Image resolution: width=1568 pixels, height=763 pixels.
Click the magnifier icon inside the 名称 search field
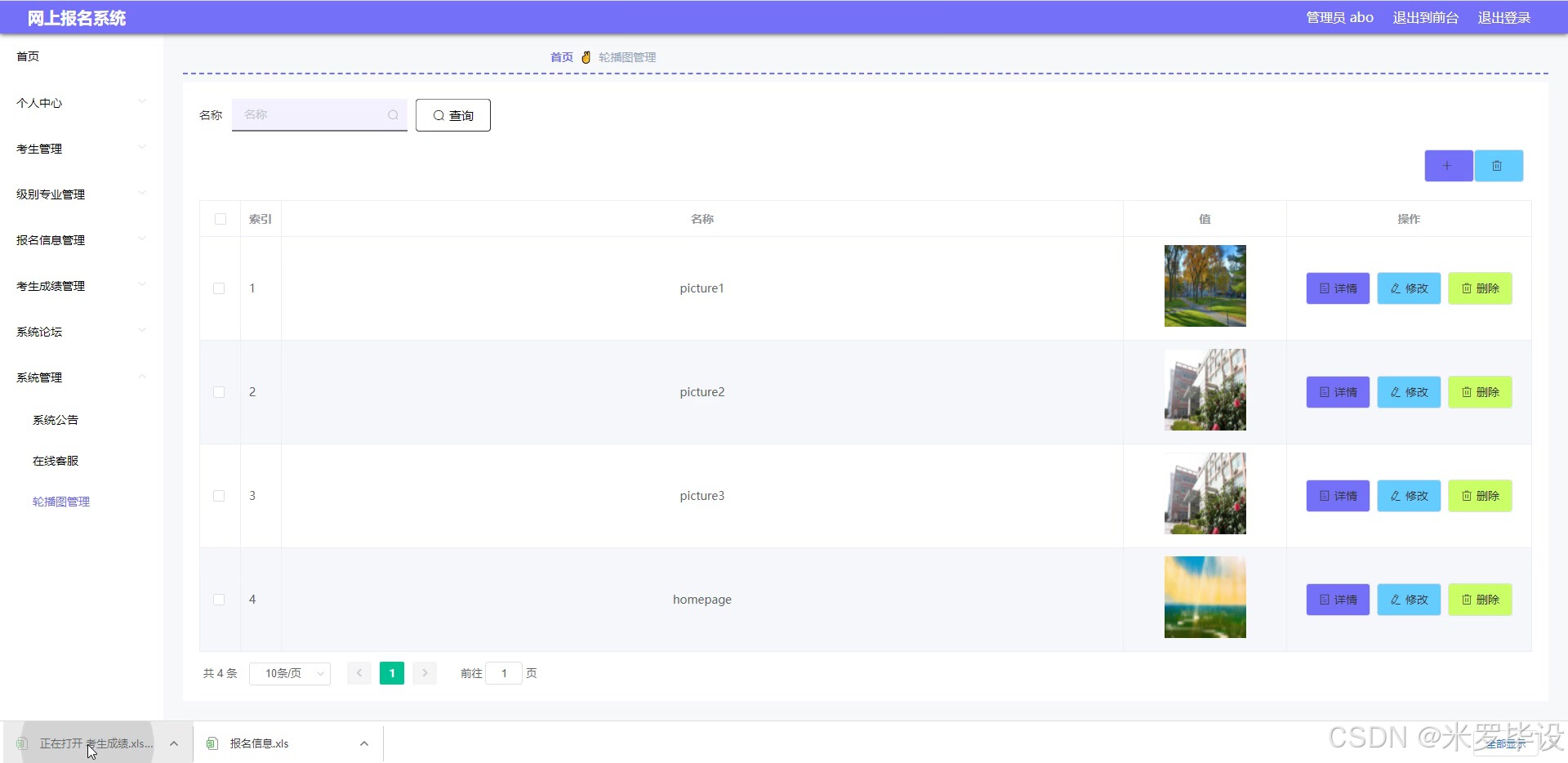[393, 115]
